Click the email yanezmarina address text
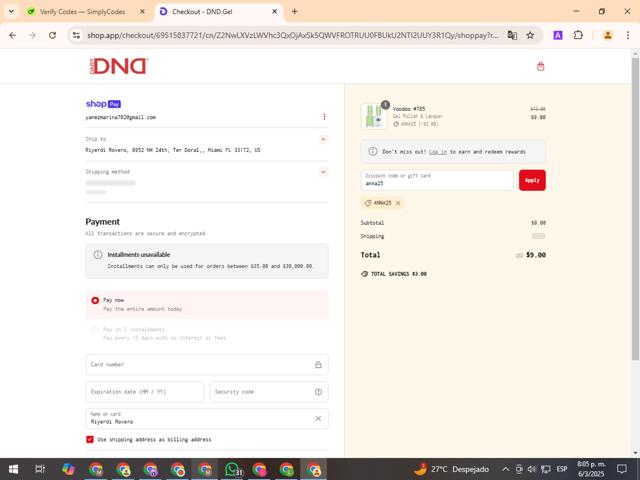640x480 pixels. click(x=120, y=117)
